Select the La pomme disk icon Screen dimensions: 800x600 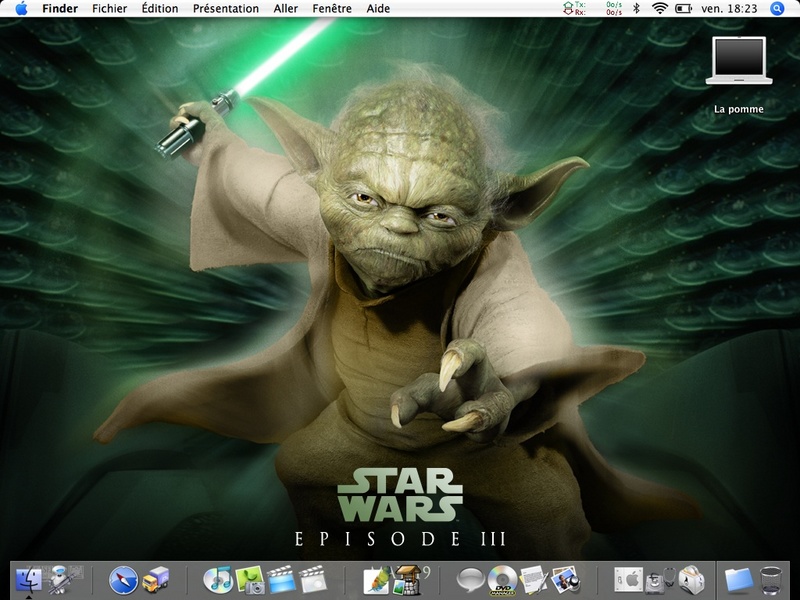point(739,60)
